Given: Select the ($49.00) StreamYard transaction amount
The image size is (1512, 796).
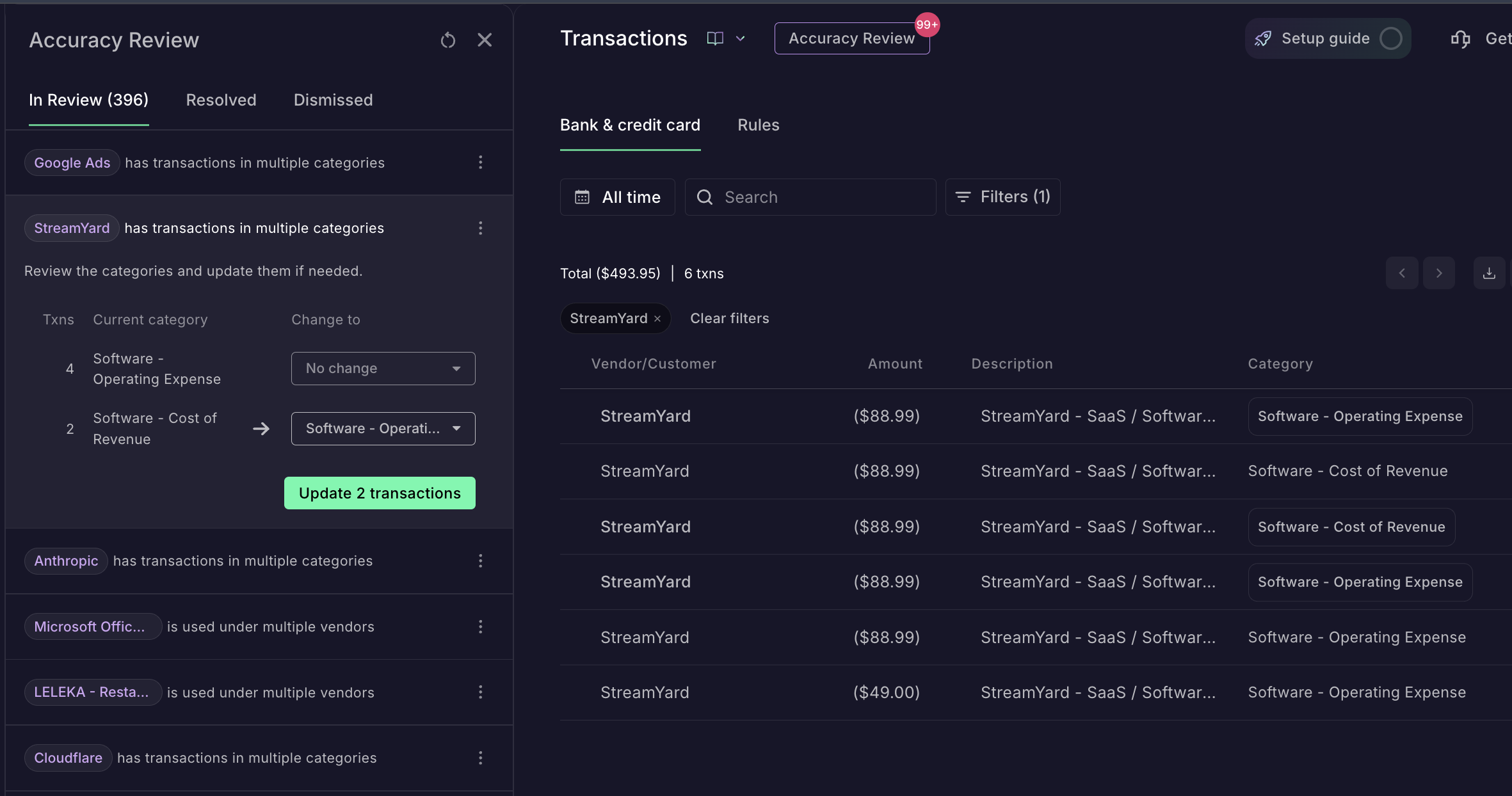Looking at the screenshot, I should click(x=887, y=693).
